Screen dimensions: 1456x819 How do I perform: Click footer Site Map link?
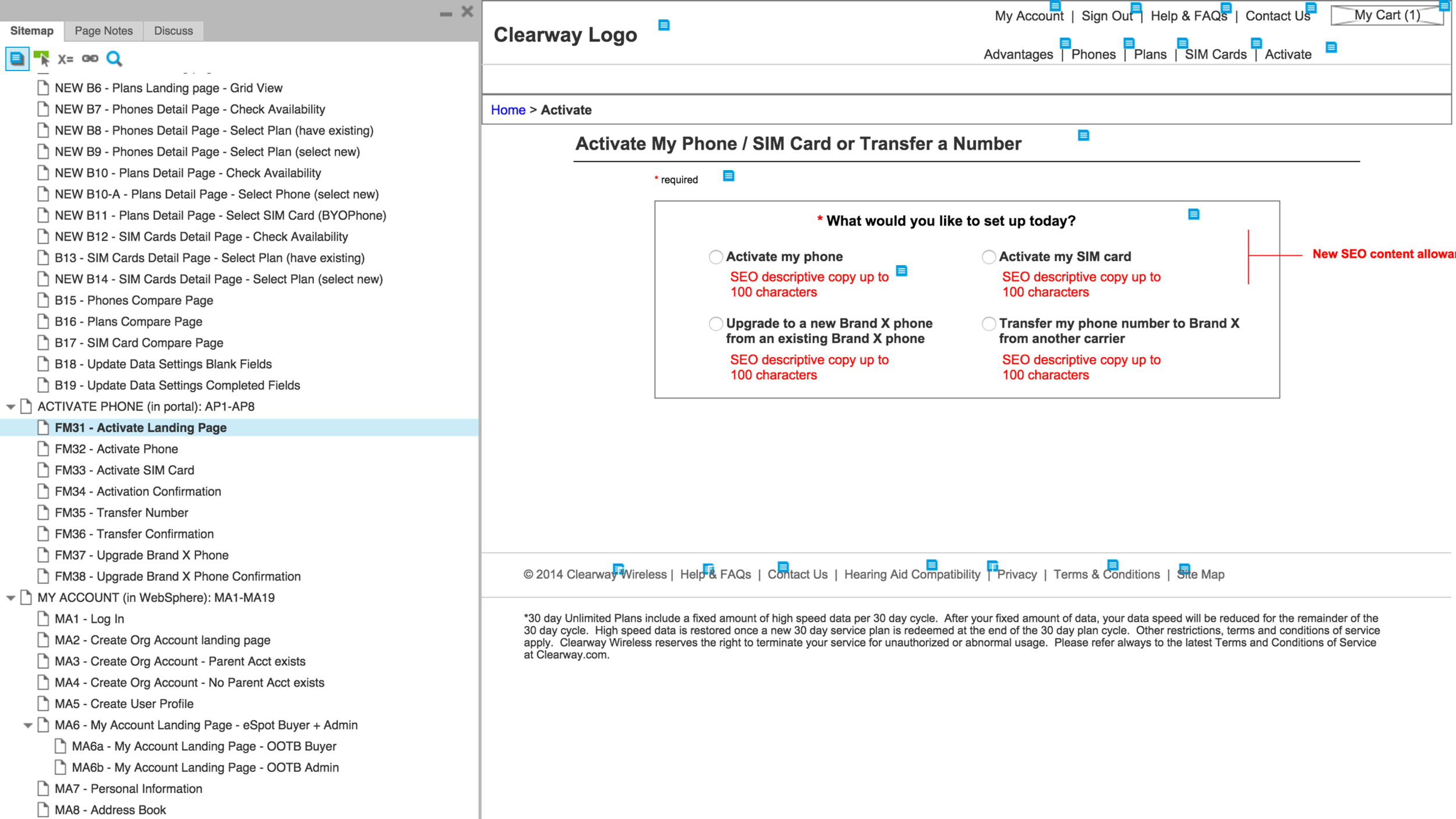click(x=1200, y=574)
